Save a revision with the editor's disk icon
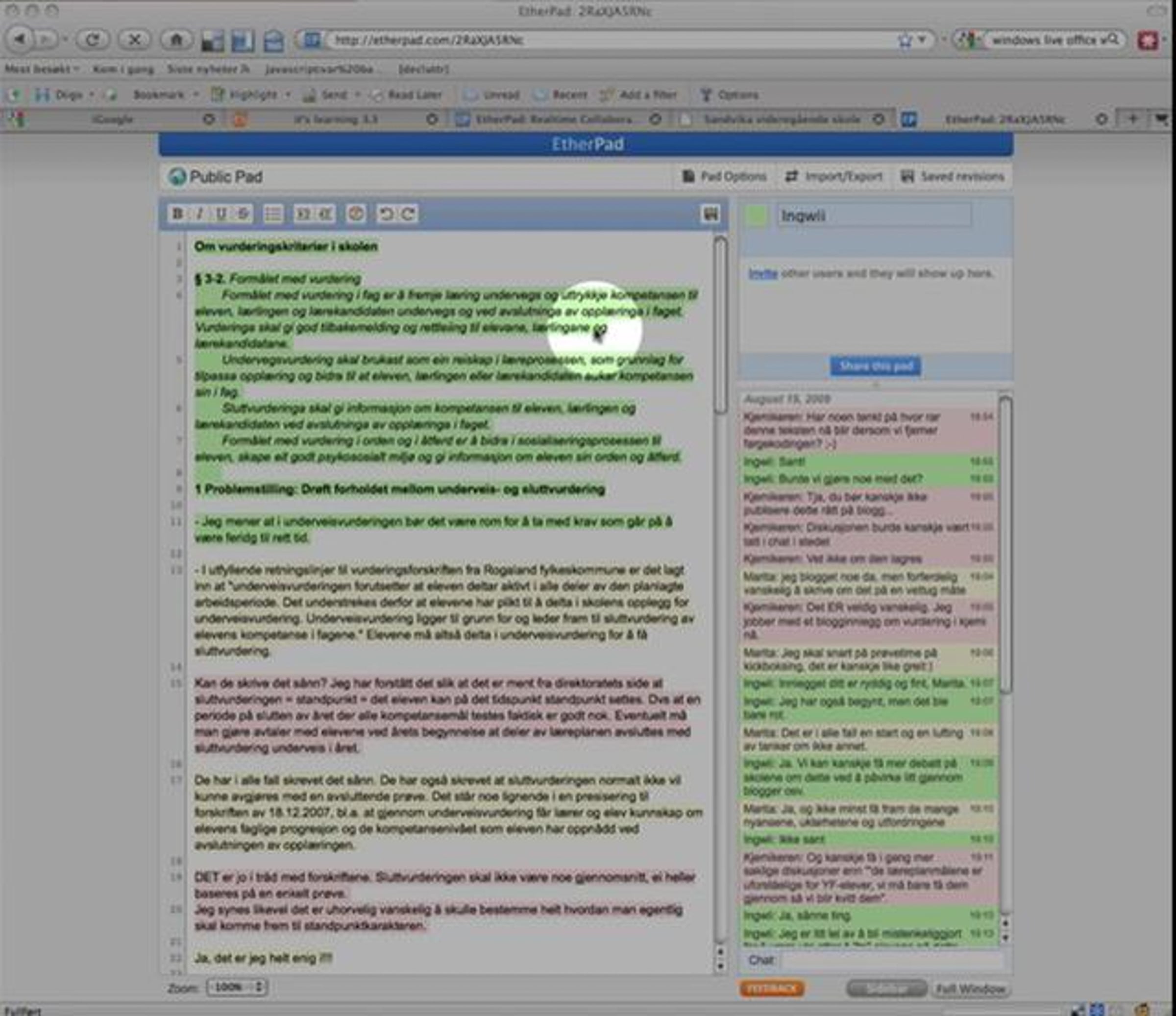The image size is (1176, 1016). coord(710,214)
